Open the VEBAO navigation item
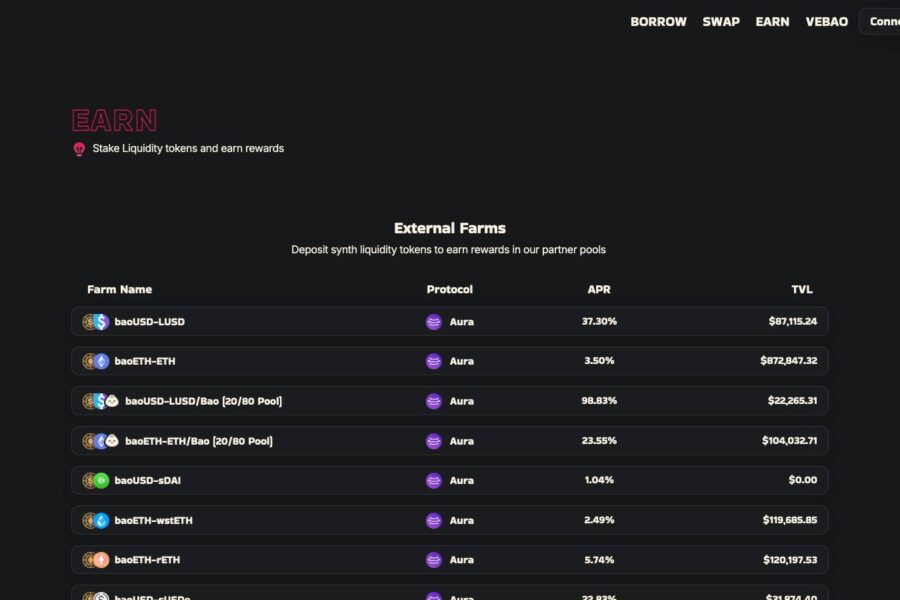The image size is (900, 600). click(x=826, y=21)
